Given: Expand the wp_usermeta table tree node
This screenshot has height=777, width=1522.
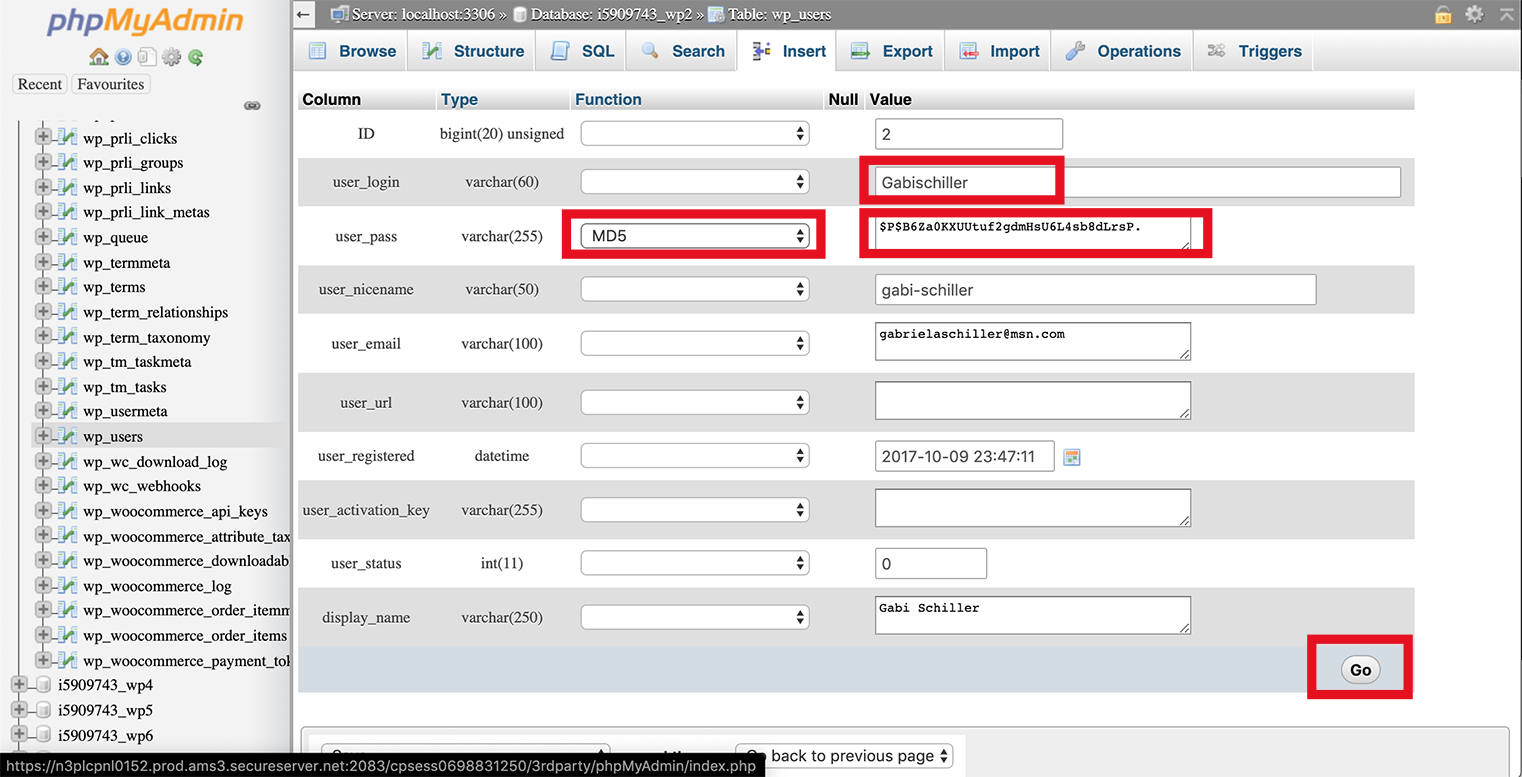Looking at the screenshot, I should point(43,411).
